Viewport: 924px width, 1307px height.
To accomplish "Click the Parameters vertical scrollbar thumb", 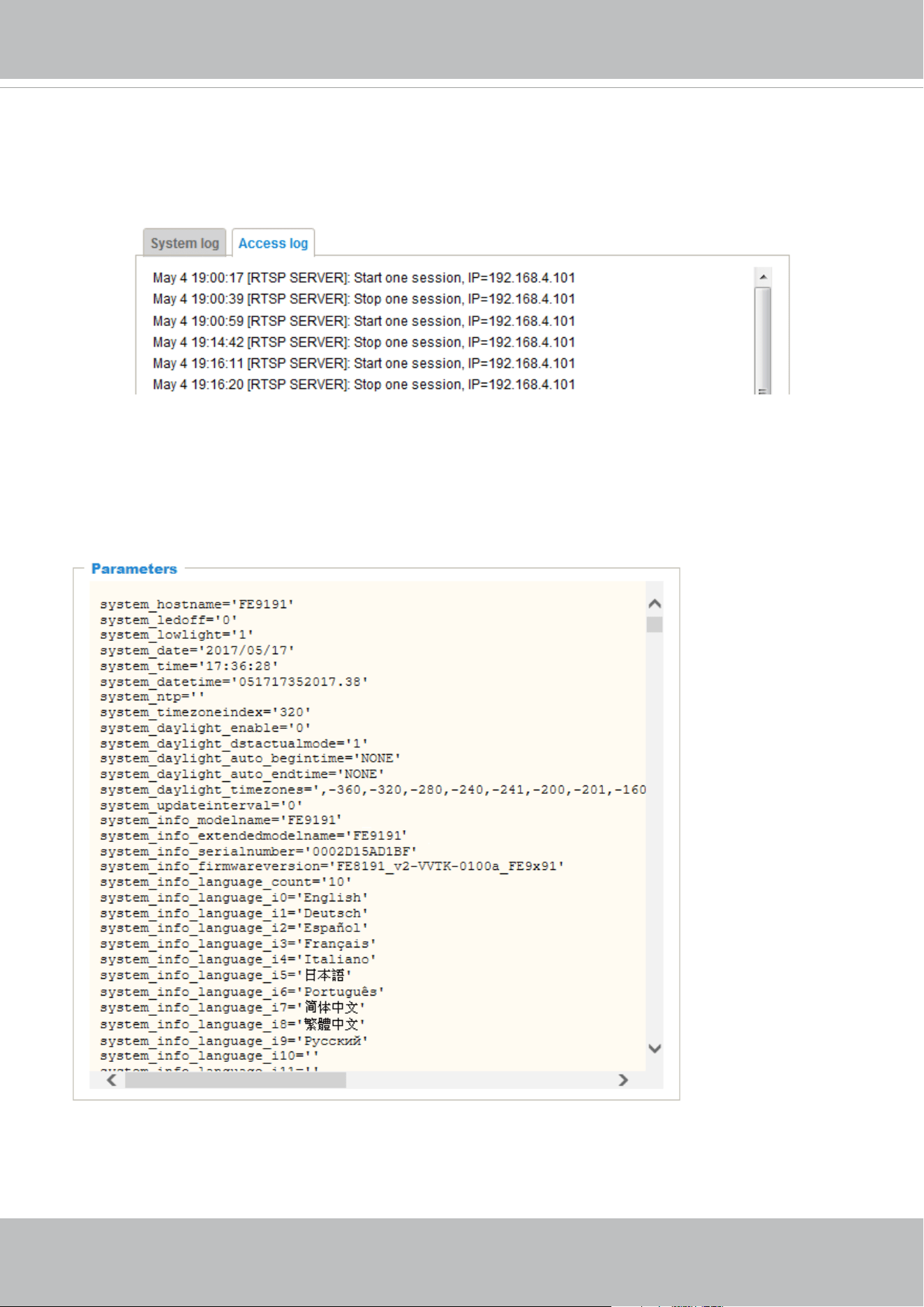I will point(655,624).
